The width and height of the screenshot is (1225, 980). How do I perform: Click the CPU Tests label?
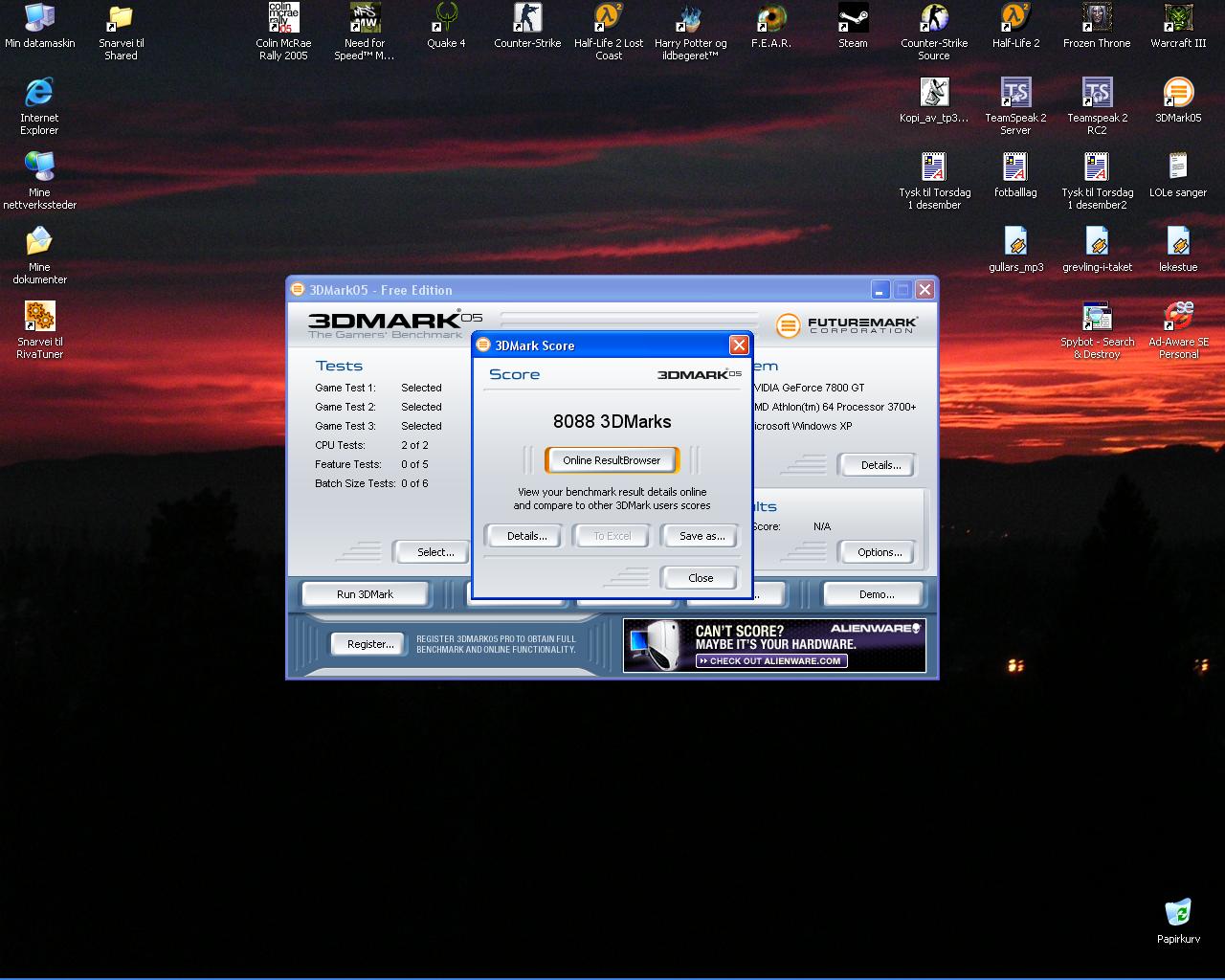pyautogui.click(x=340, y=445)
